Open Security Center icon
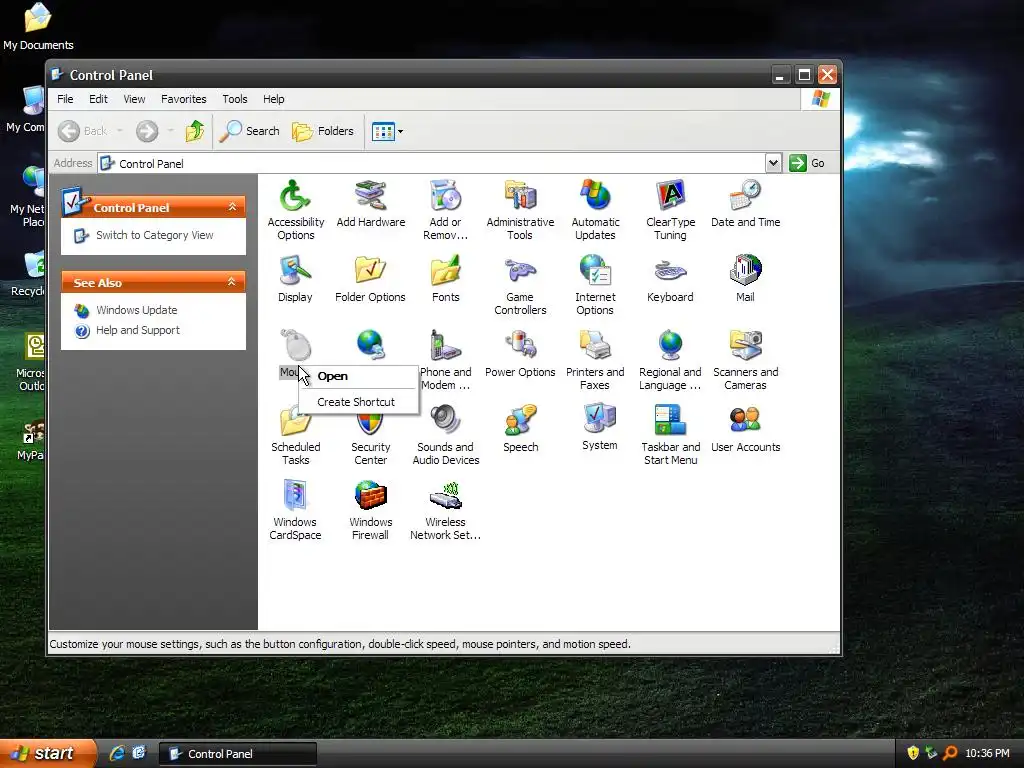 point(370,441)
